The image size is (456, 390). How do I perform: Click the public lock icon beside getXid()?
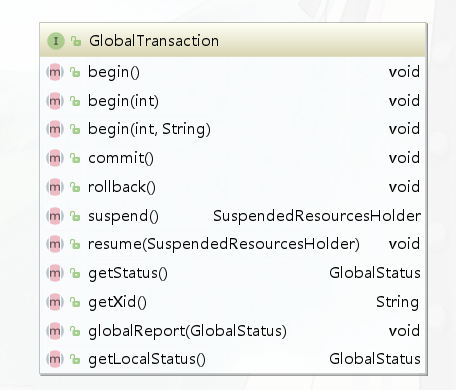(x=75, y=302)
